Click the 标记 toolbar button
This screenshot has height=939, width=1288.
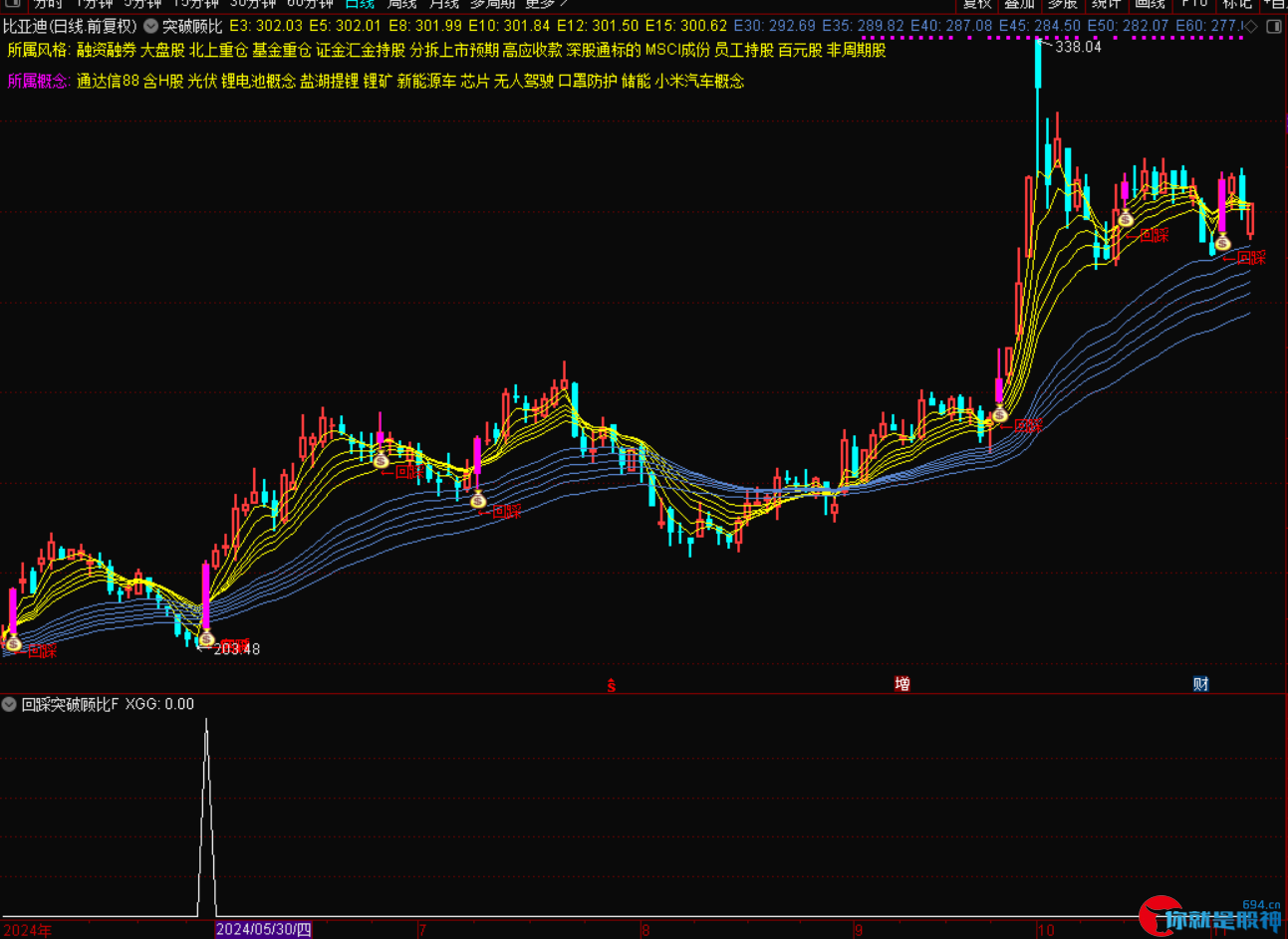1237,4
